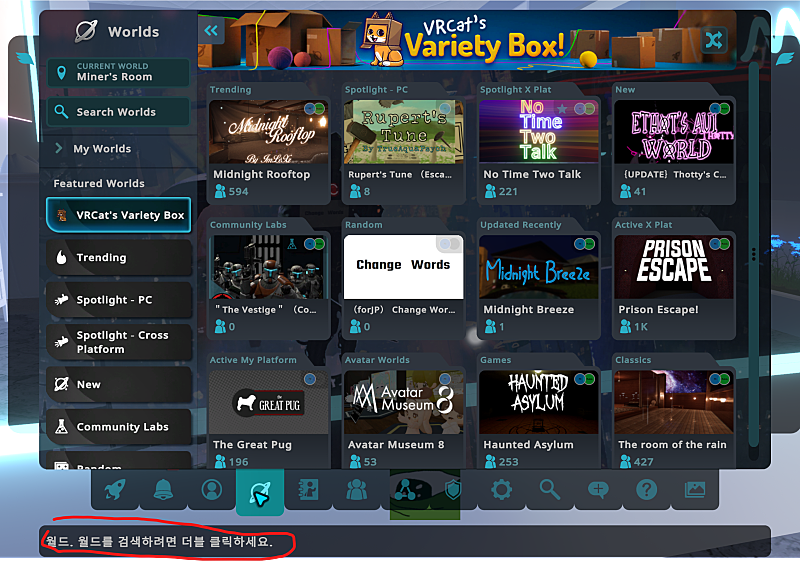
Task: Click the Community Labs row header
Action: 248,225
